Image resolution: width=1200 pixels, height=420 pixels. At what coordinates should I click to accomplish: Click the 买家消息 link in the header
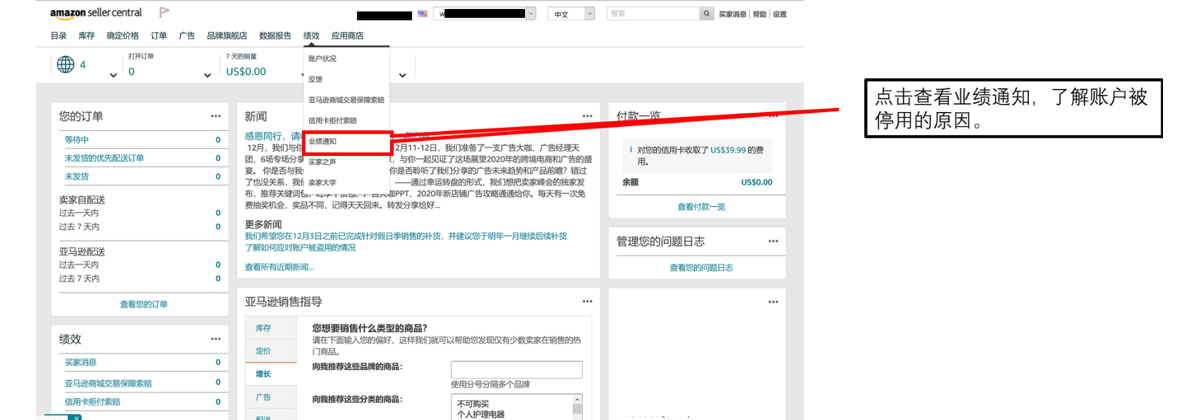coord(733,14)
